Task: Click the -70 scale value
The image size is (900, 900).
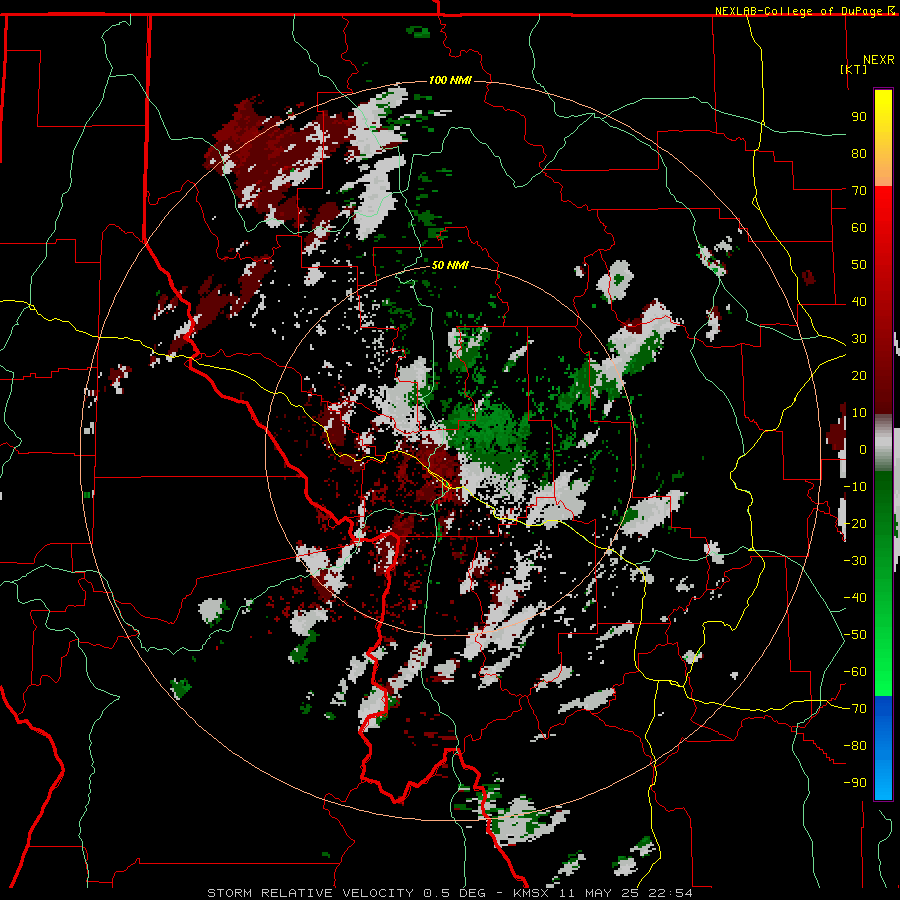Action: pos(855,709)
